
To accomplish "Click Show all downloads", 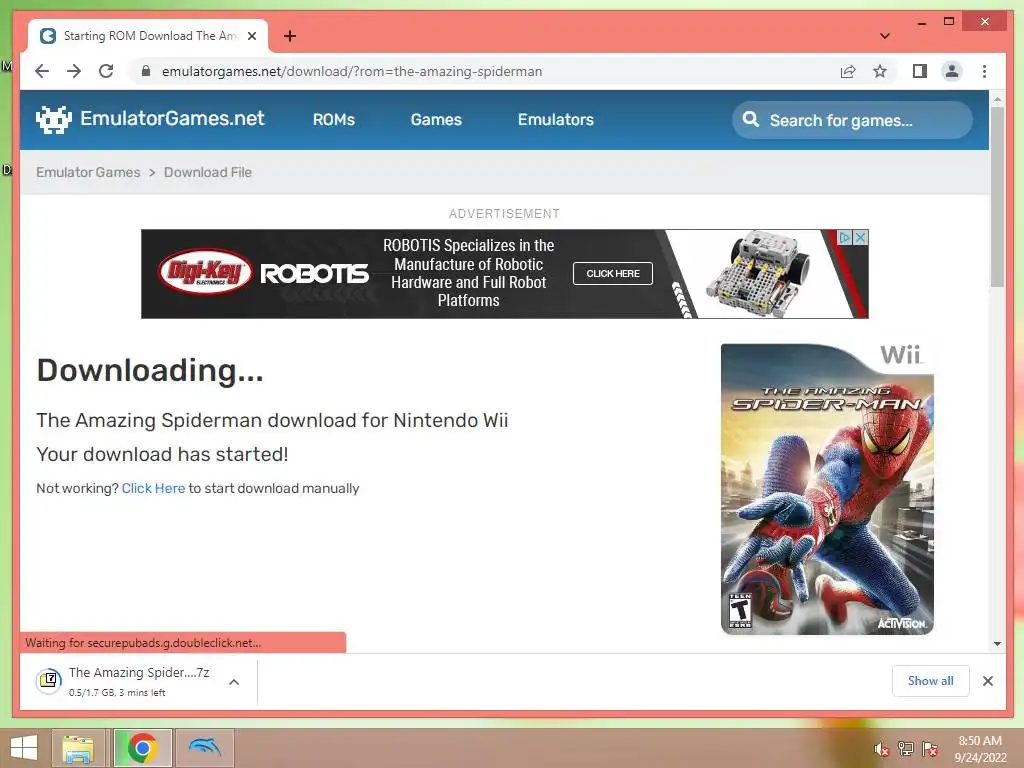I will click(x=931, y=681).
